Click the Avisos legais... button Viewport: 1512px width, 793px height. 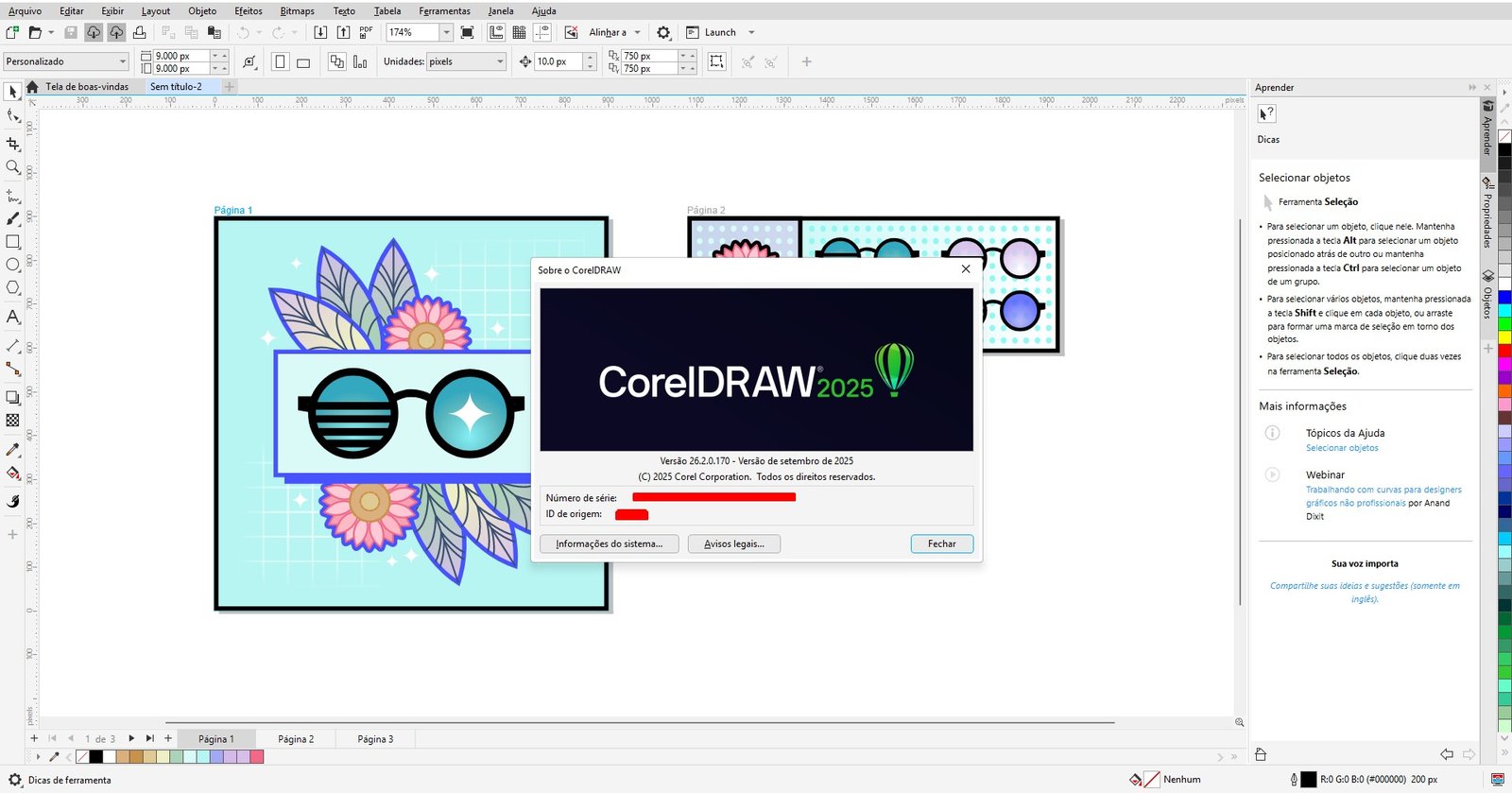[x=734, y=543]
